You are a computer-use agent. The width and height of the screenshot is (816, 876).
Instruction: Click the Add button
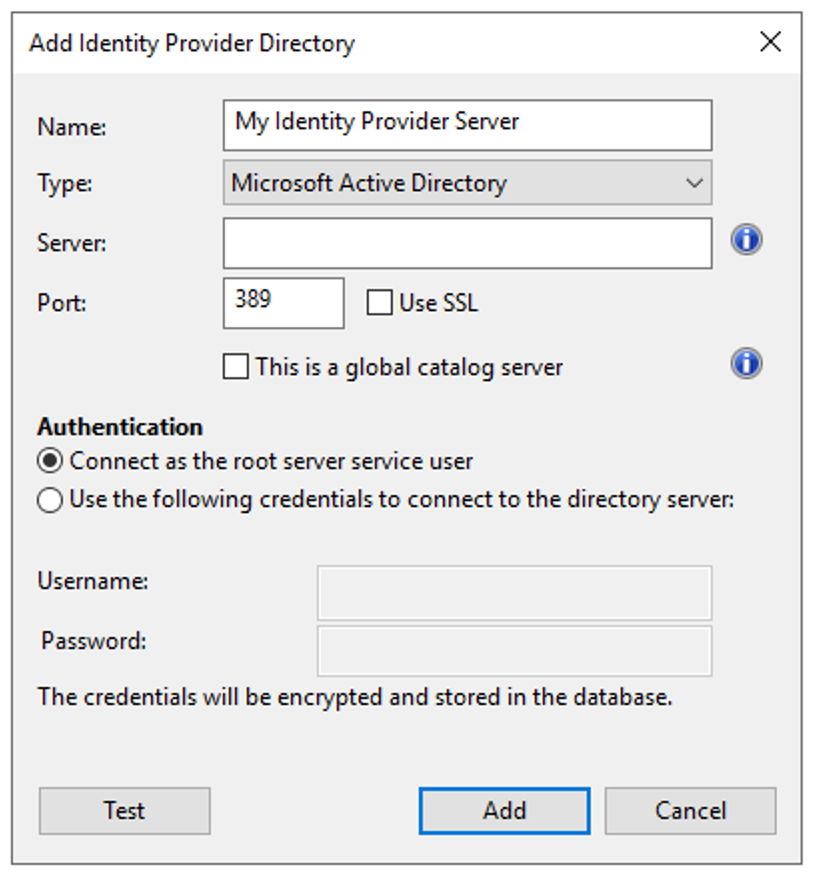(504, 810)
